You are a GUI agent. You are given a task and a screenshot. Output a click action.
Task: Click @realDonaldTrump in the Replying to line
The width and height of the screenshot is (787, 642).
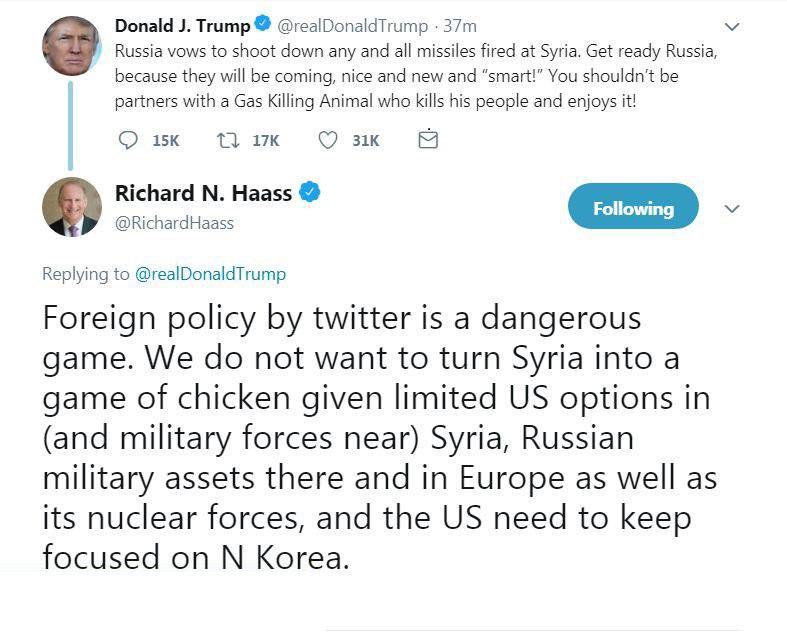[x=210, y=274]
